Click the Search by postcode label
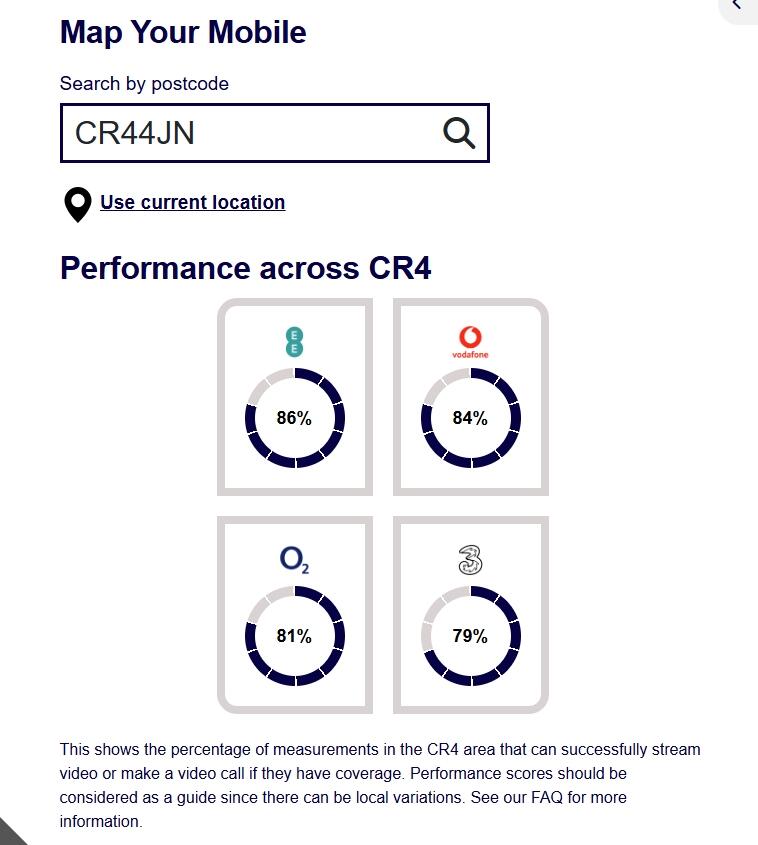The height and width of the screenshot is (845, 758). (x=144, y=84)
